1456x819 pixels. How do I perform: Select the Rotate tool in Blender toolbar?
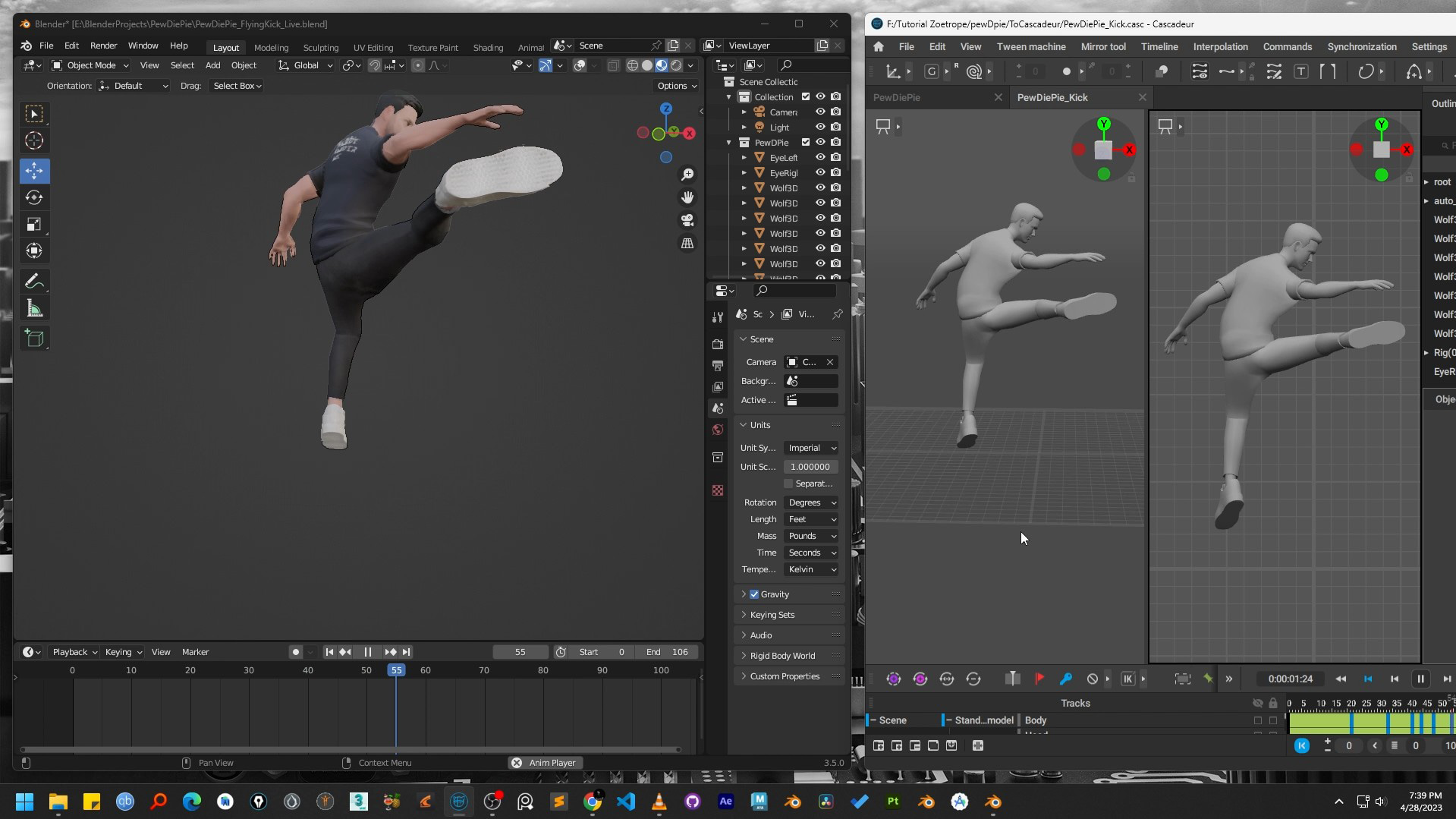tap(34, 197)
